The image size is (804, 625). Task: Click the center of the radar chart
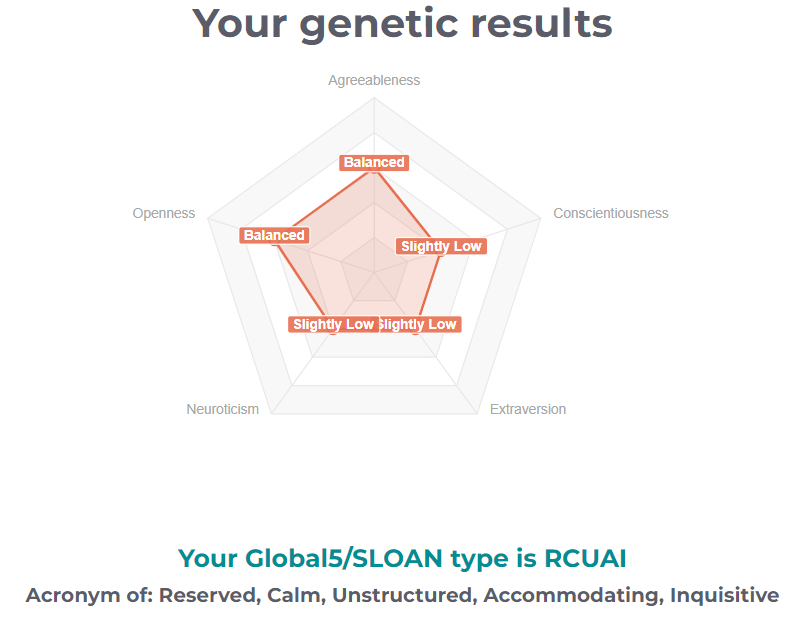[374, 272]
